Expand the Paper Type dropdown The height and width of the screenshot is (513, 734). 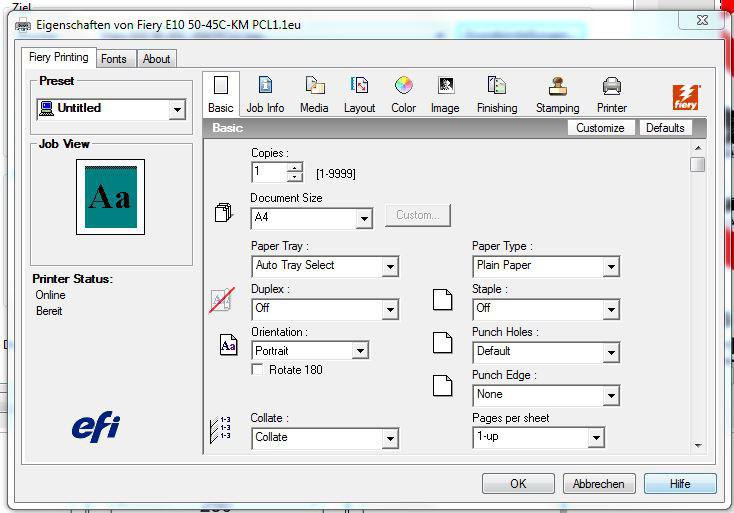point(611,267)
